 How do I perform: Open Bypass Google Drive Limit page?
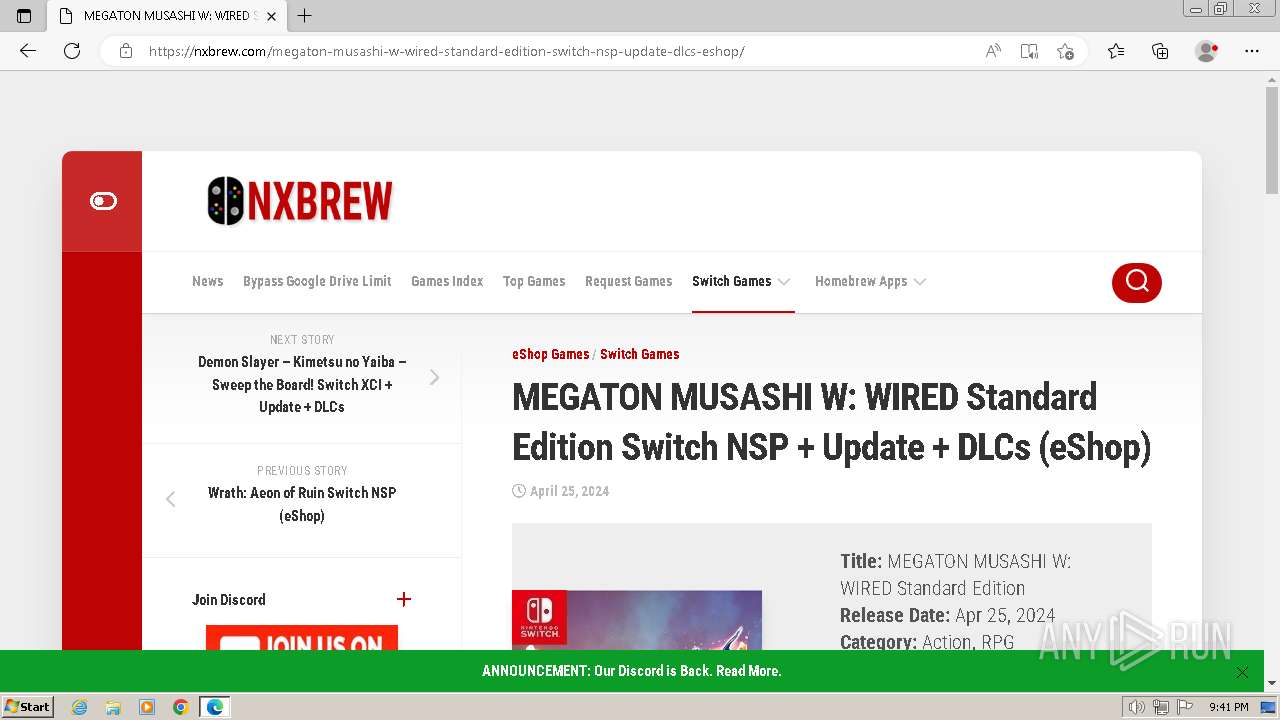(x=317, y=281)
